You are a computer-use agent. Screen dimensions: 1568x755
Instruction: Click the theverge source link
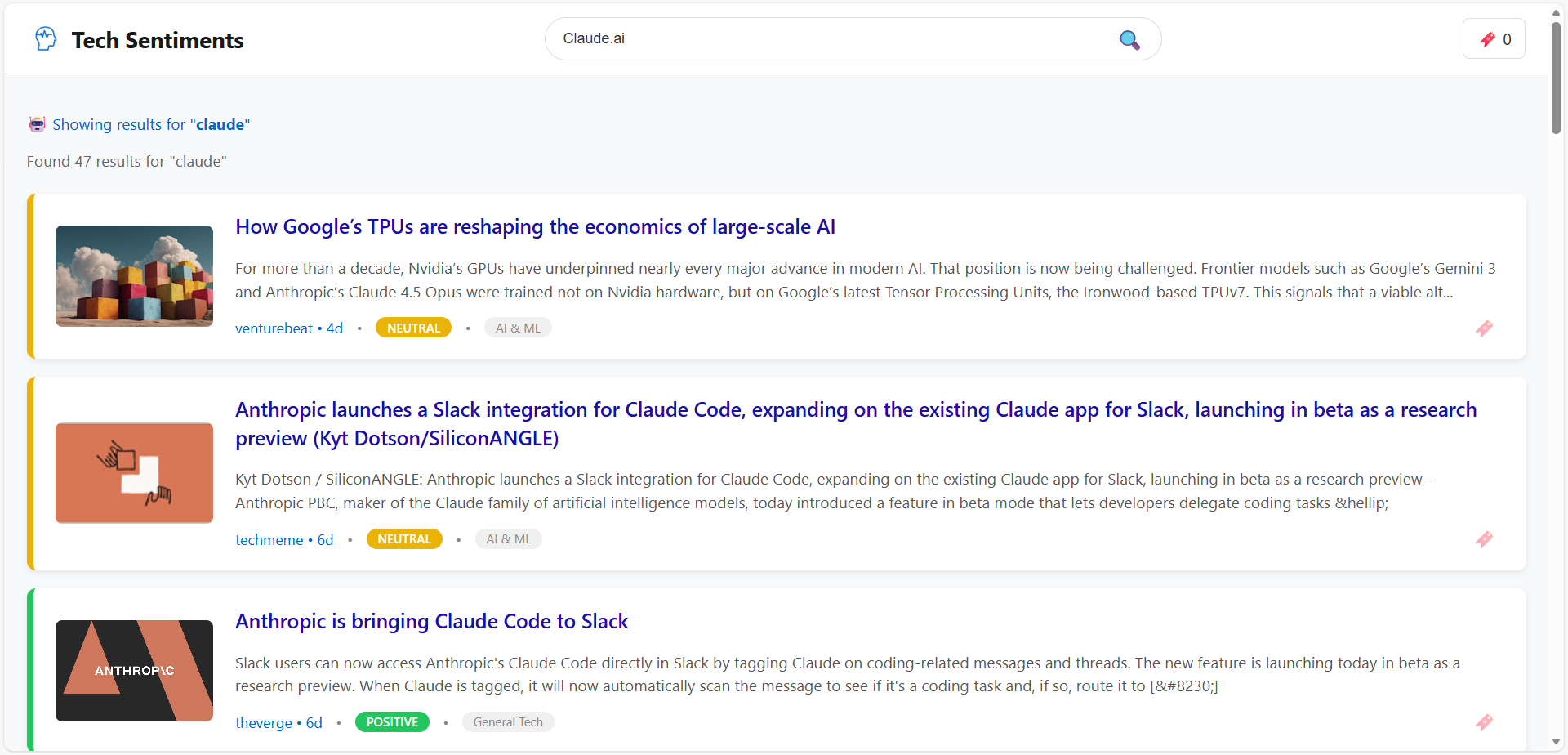[x=263, y=723]
